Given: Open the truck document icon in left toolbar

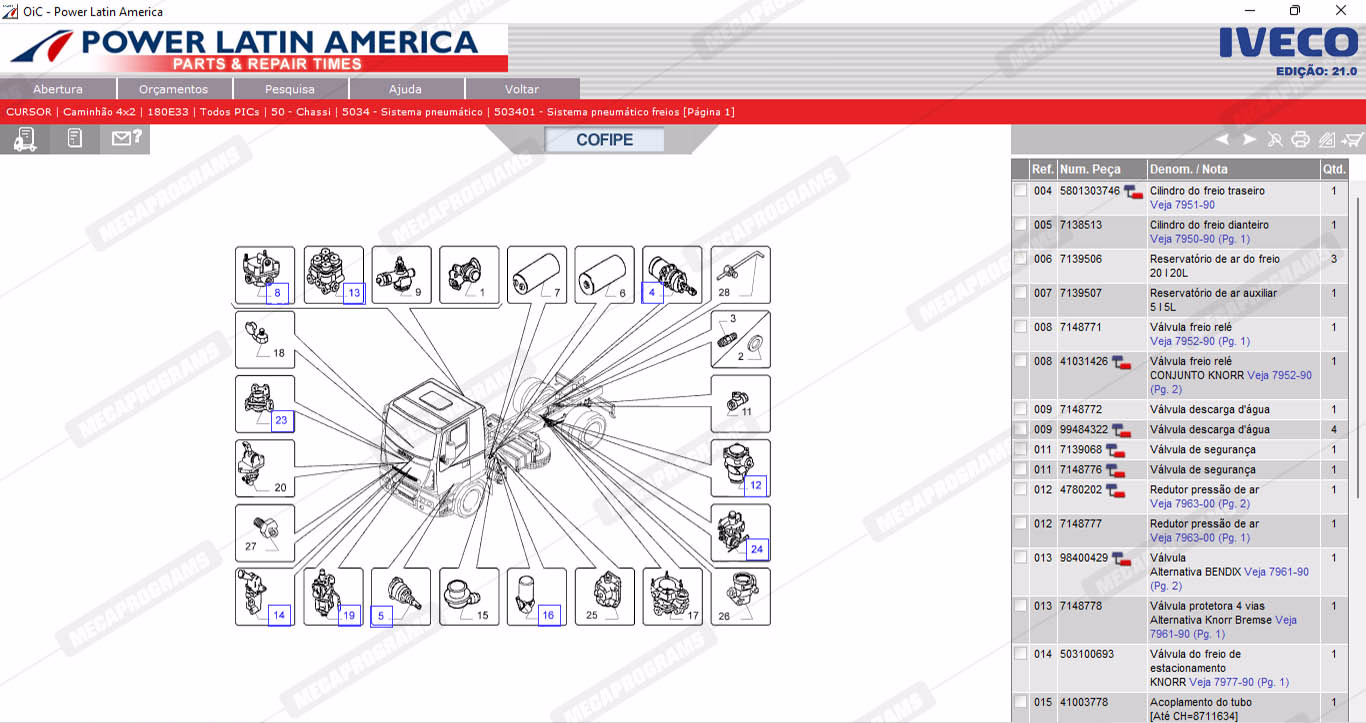Looking at the screenshot, I should 24,140.
